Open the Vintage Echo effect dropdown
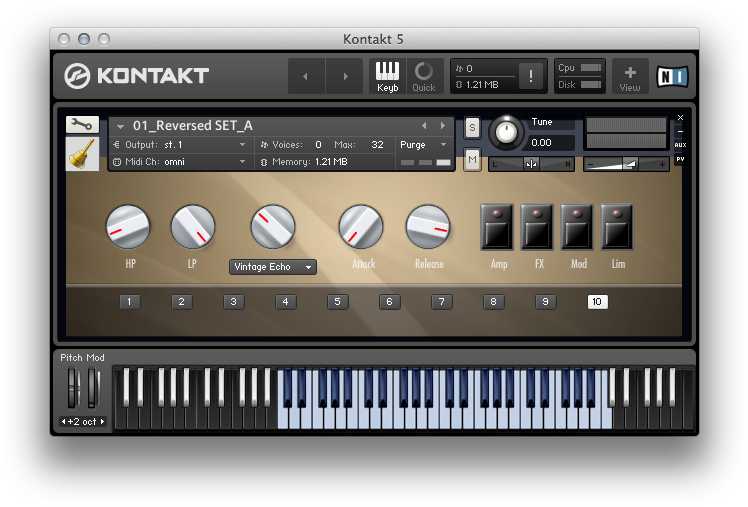The image size is (748, 507). pos(272,267)
